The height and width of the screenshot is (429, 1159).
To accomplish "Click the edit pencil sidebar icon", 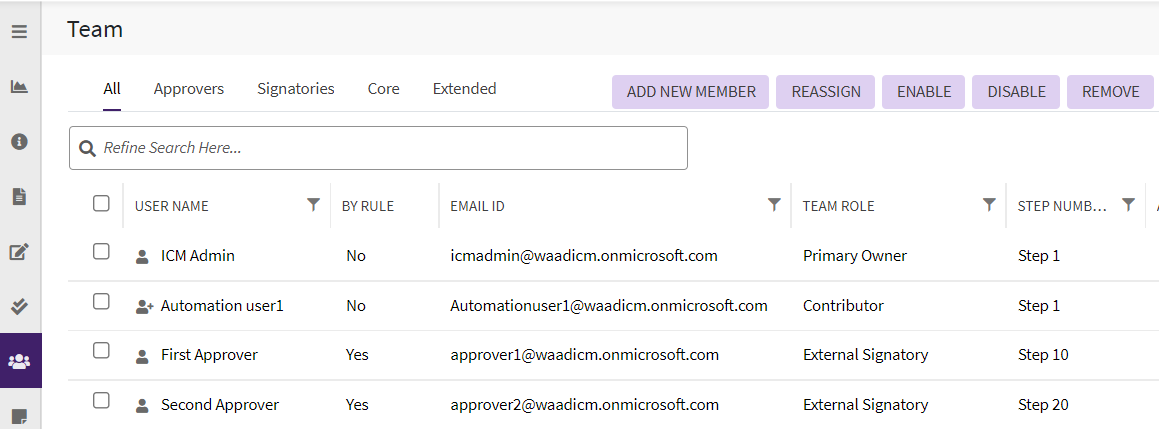I will pos(19,252).
